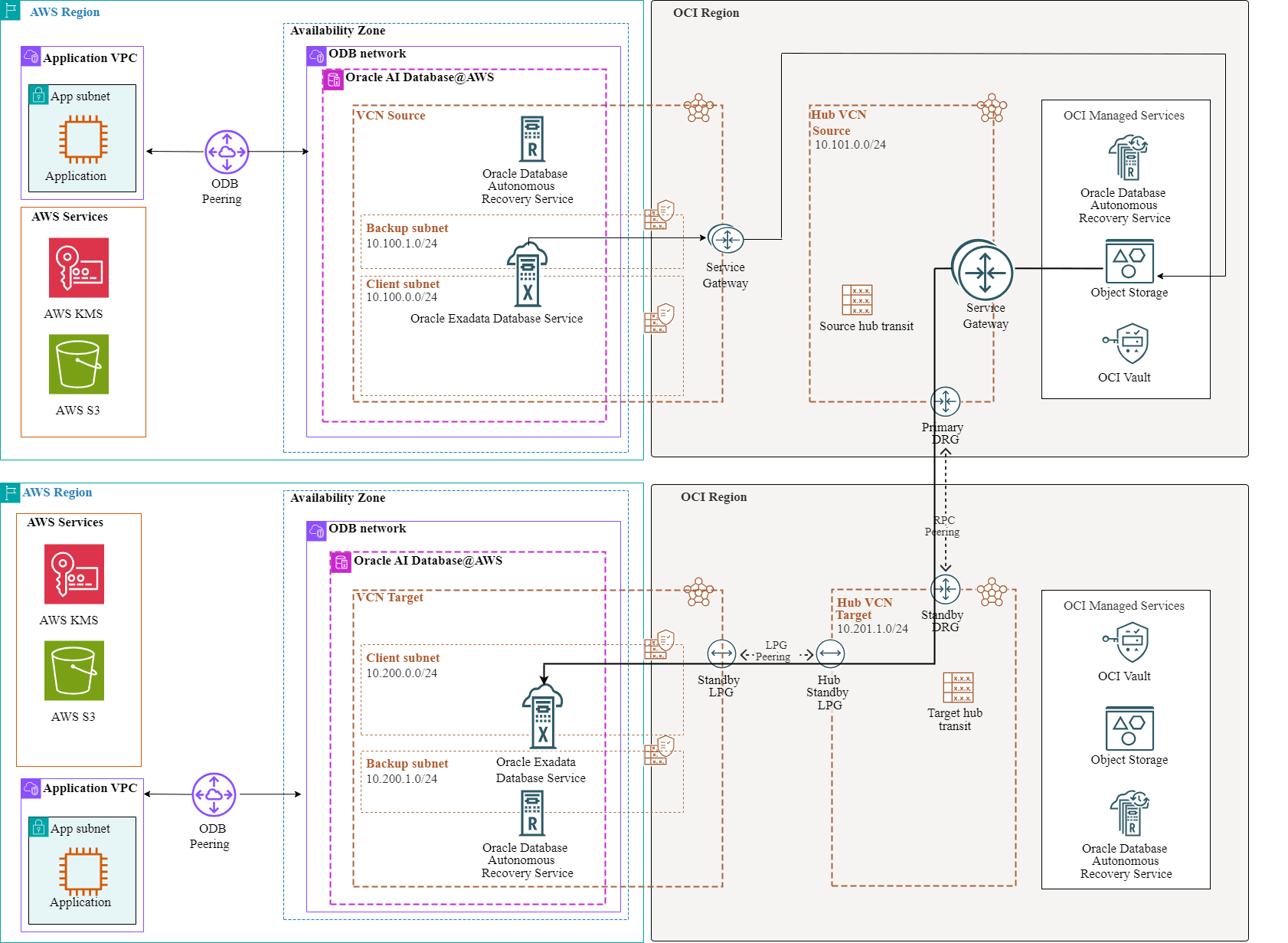The image size is (1288, 943).
Task: Click the '10.101.0.0/24' Hub VCN CIDR
Action: (850, 145)
